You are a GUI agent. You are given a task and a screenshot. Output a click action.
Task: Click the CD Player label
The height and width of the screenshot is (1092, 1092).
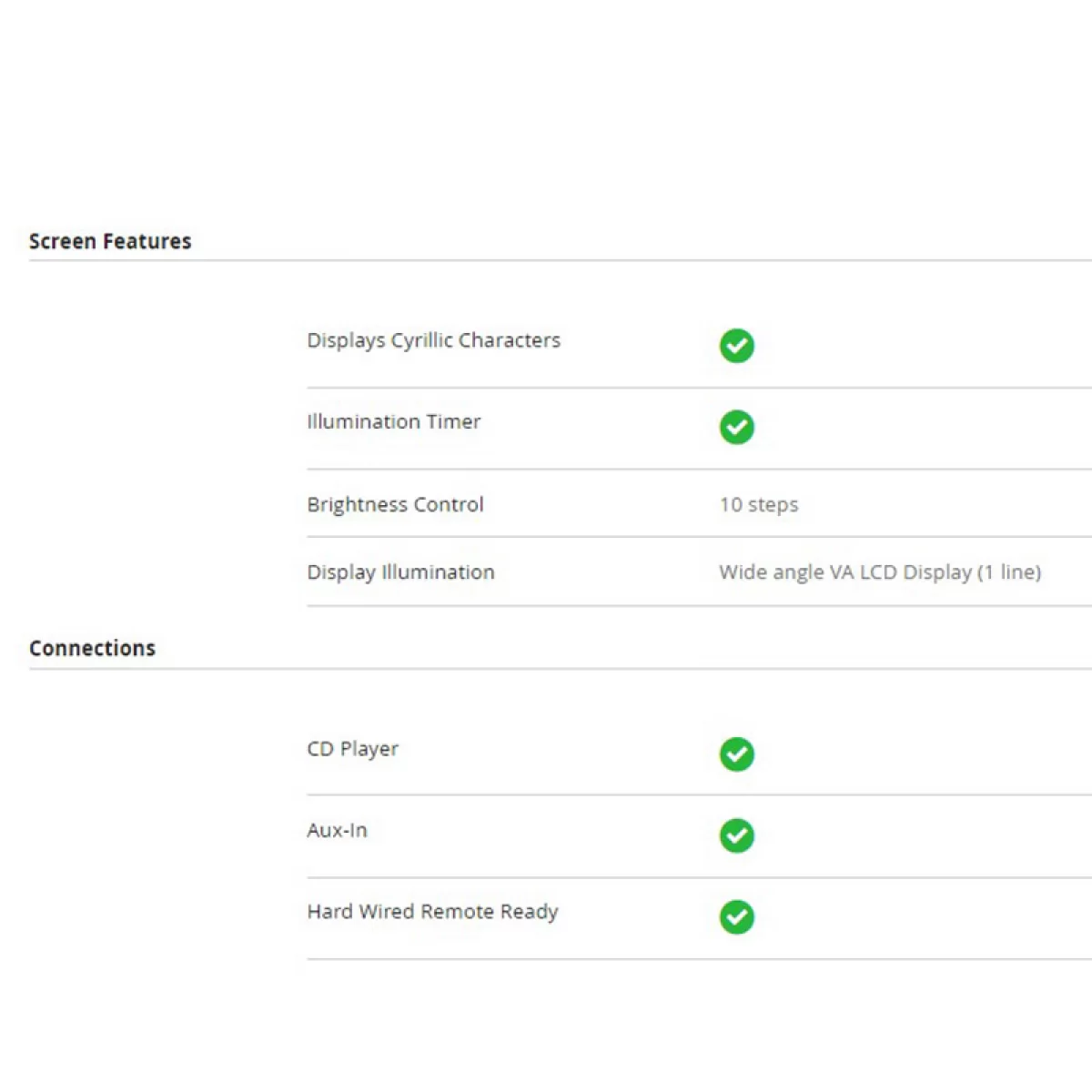[x=353, y=749]
